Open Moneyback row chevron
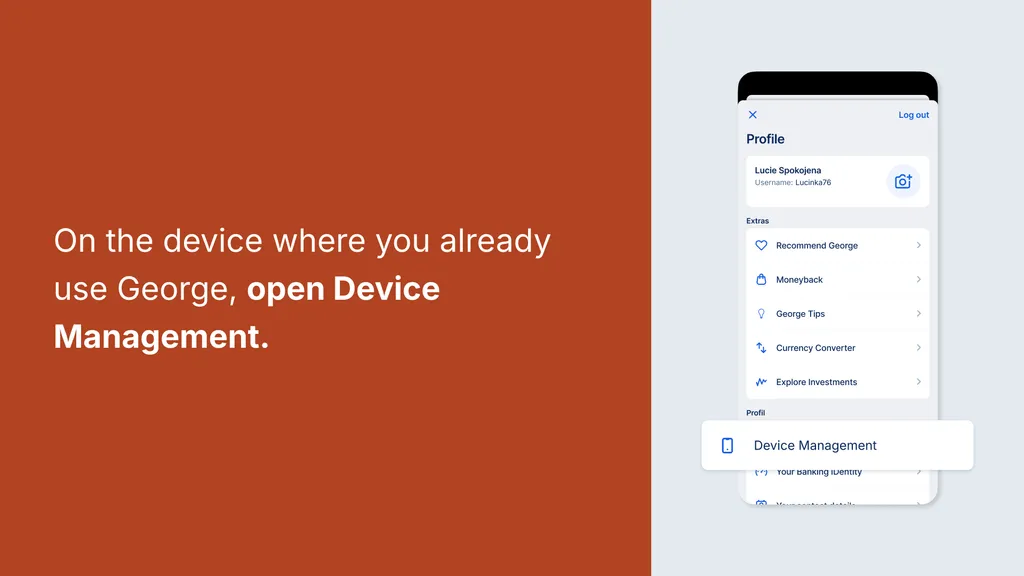Image resolution: width=1024 pixels, height=576 pixels. (918, 280)
